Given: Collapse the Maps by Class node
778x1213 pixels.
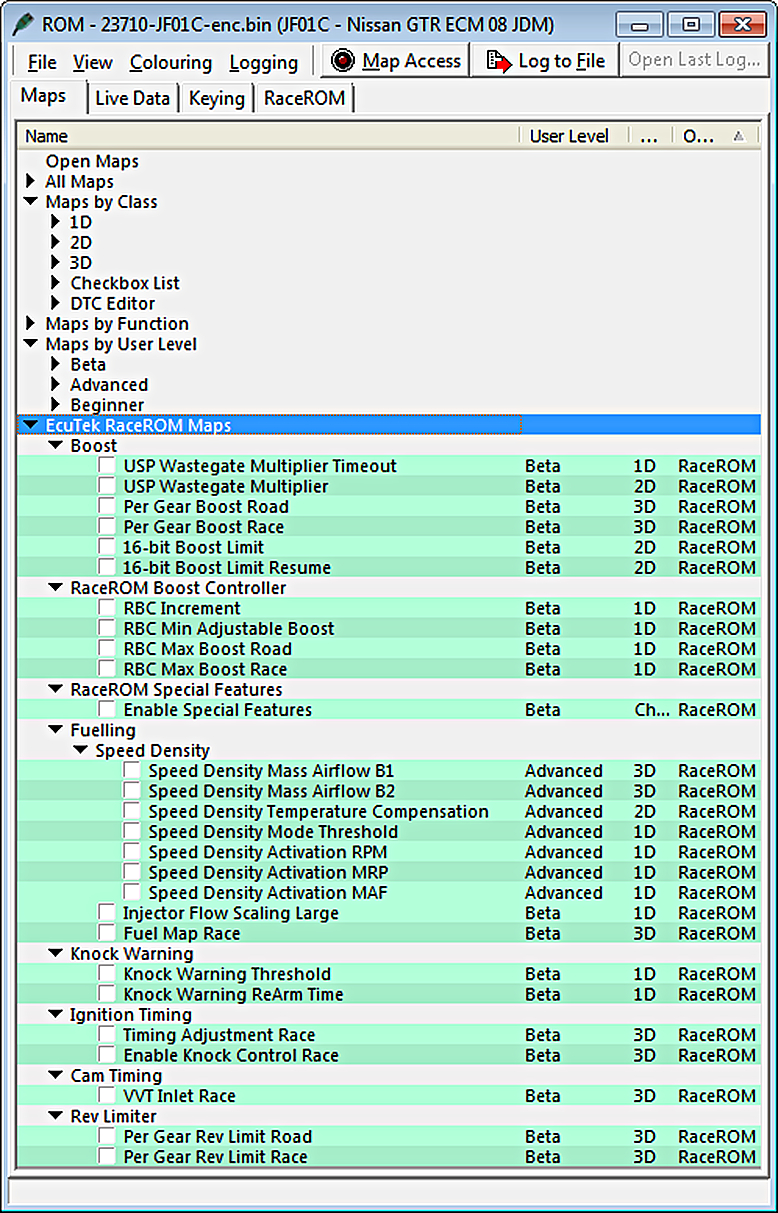Looking at the screenshot, I should coord(31,202).
